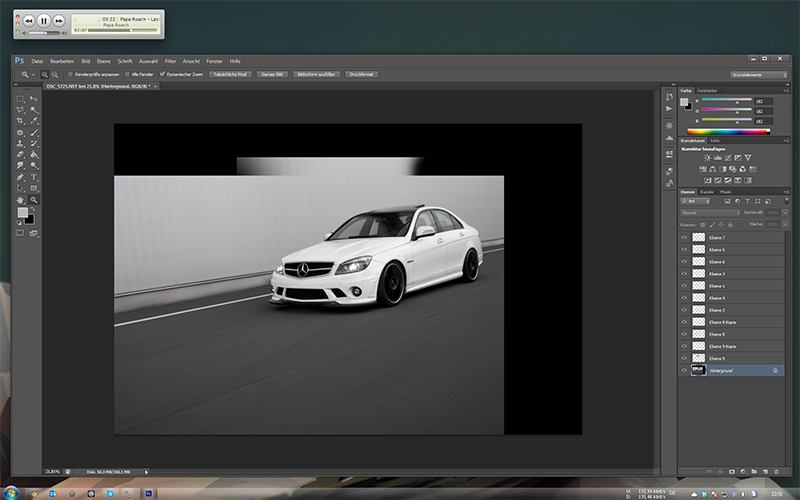Select the Move tool
The width and height of the screenshot is (800, 500).
click(x=34, y=98)
